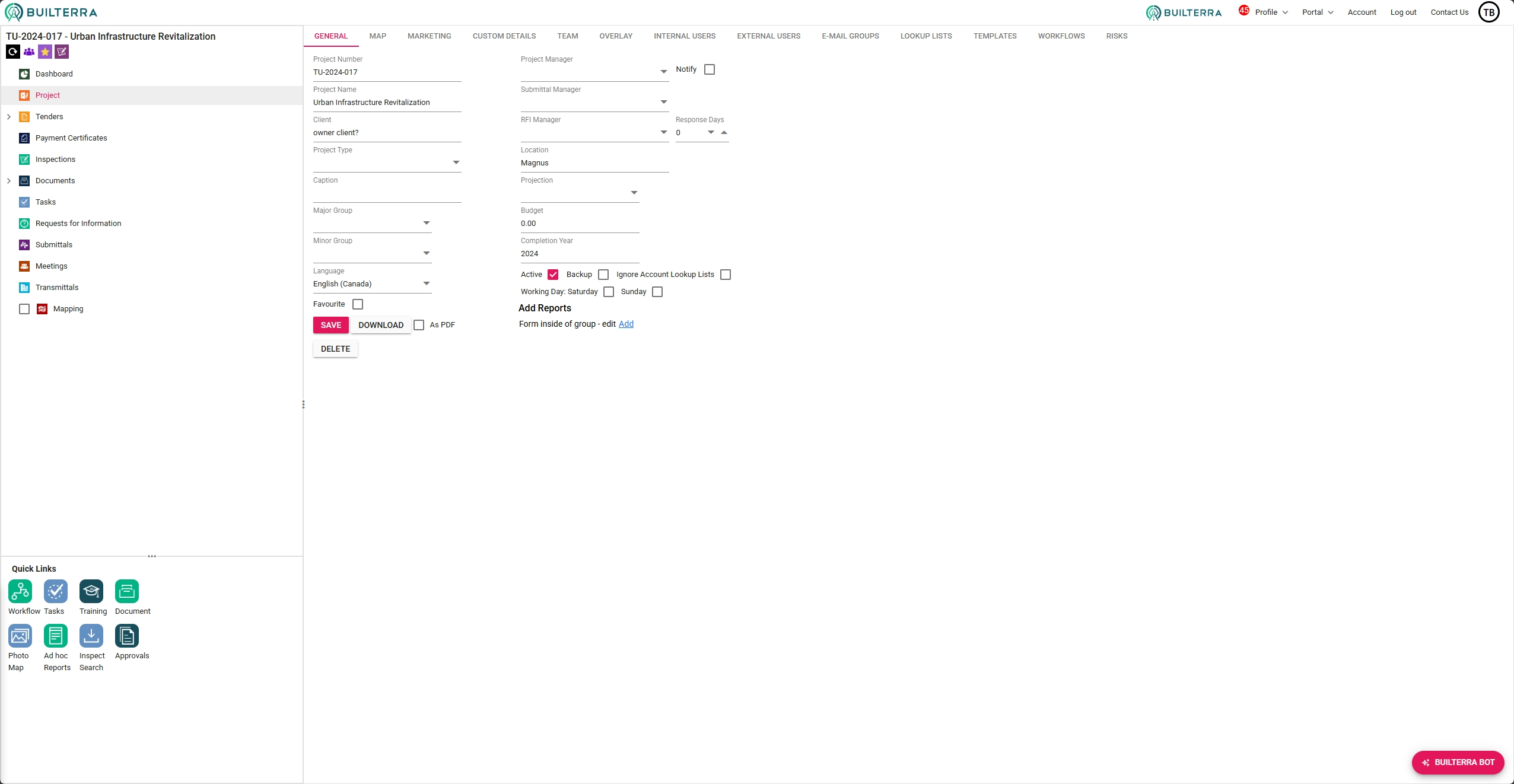Switch to the Custom Details tab
Viewport: 1514px width, 784px height.
coord(504,36)
